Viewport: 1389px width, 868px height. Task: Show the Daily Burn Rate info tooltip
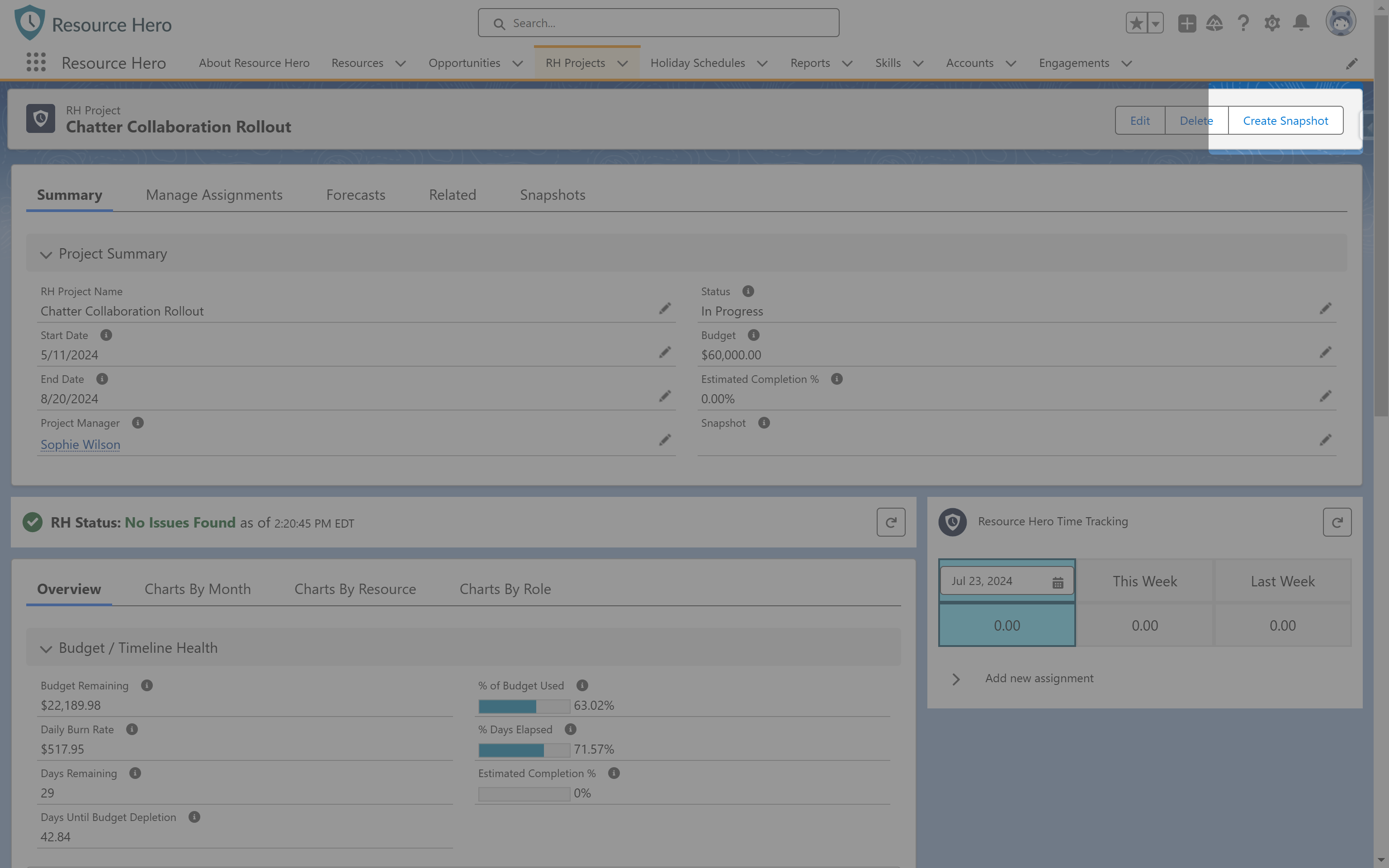pyautogui.click(x=132, y=729)
